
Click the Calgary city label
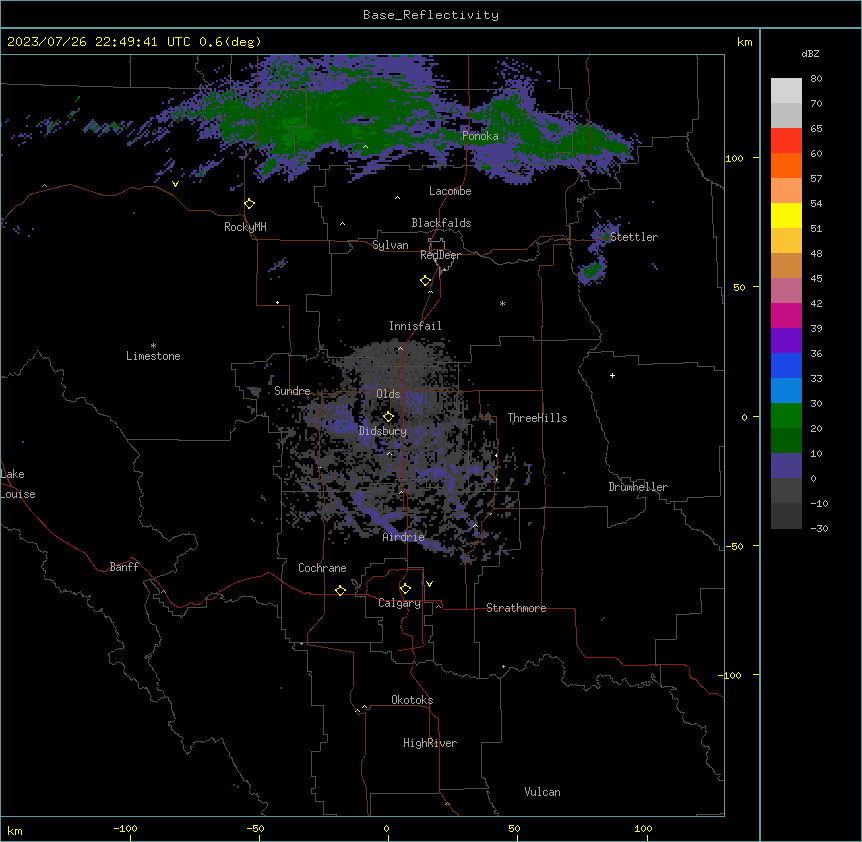click(399, 603)
